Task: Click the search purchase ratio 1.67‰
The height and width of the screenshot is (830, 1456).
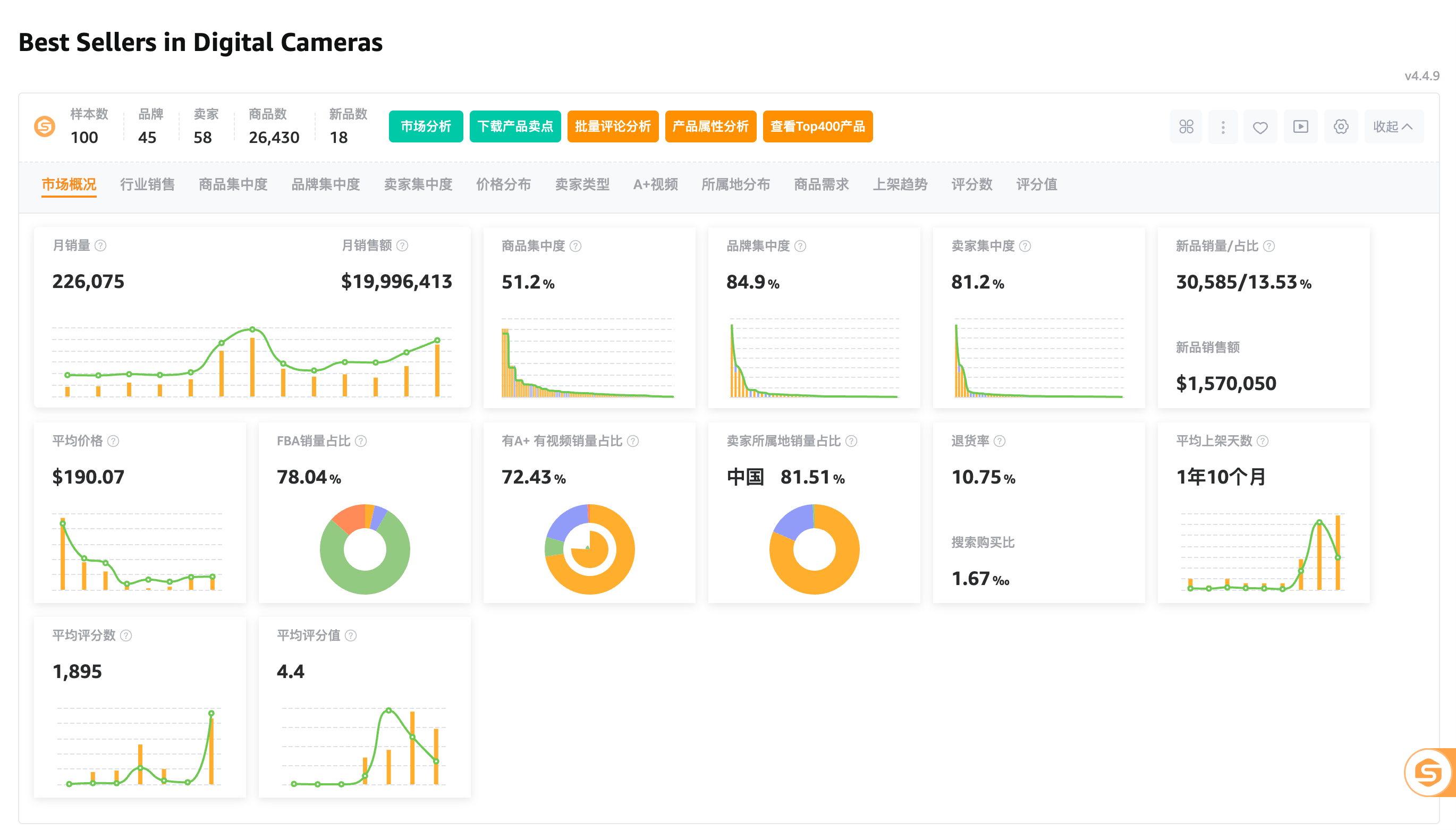Action: click(x=980, y=579)
